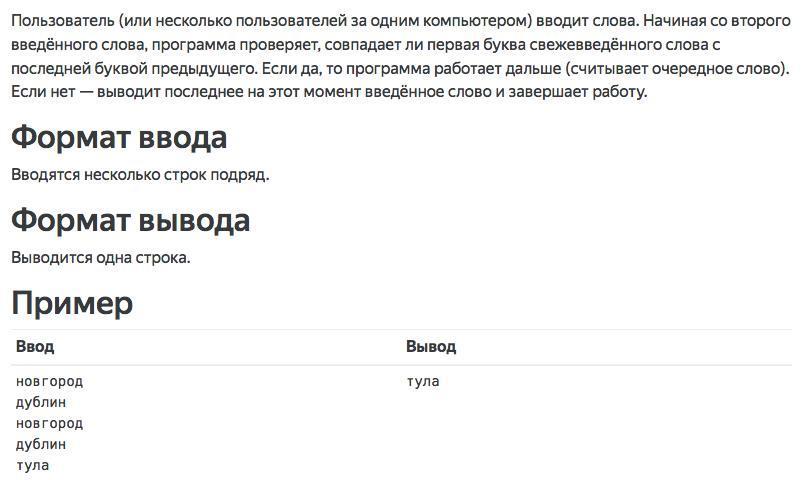
Task: Click the first "дублин" input line
Action: 41,402
